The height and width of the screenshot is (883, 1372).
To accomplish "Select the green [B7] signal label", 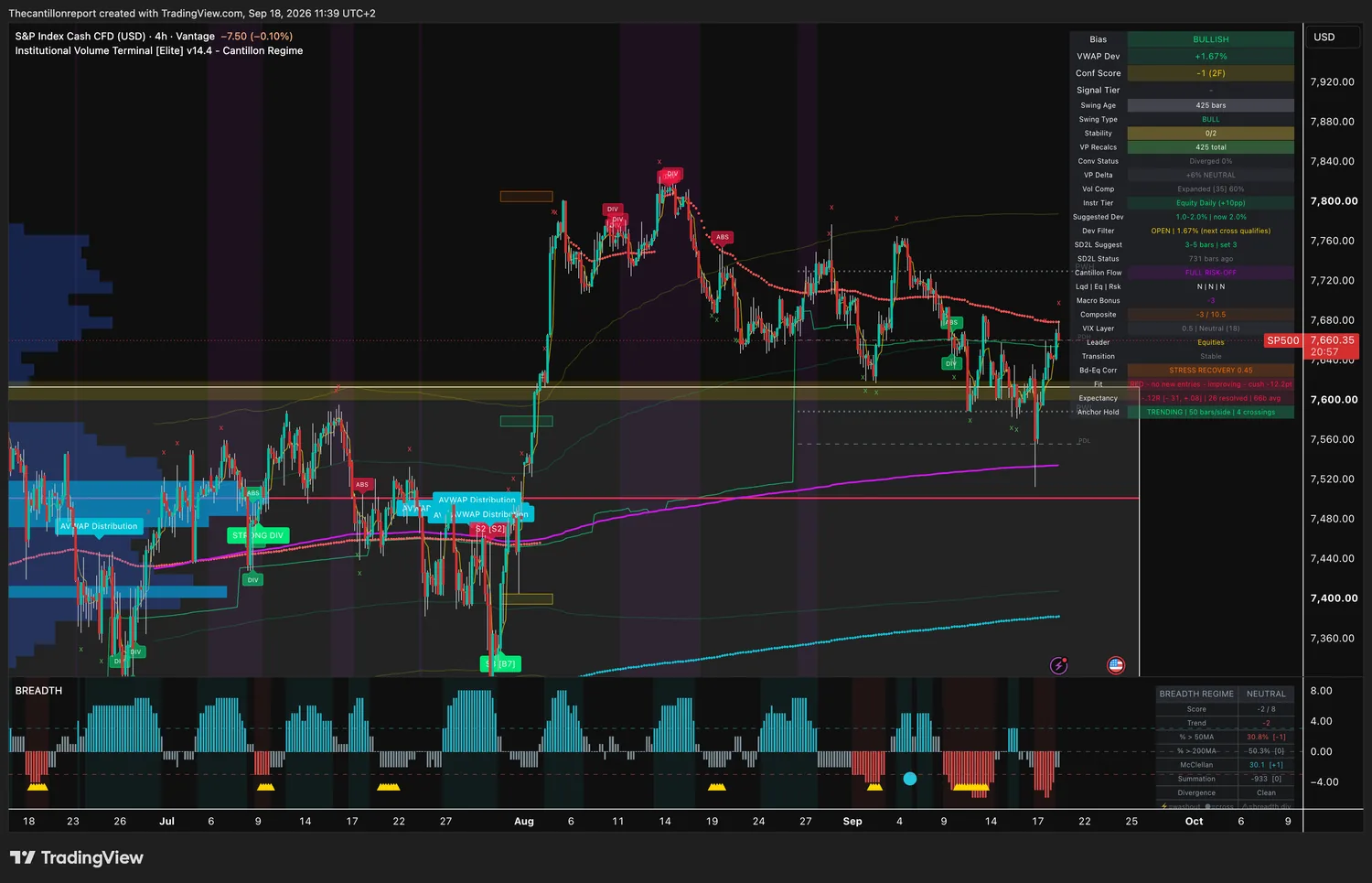I will click(500, 663).
